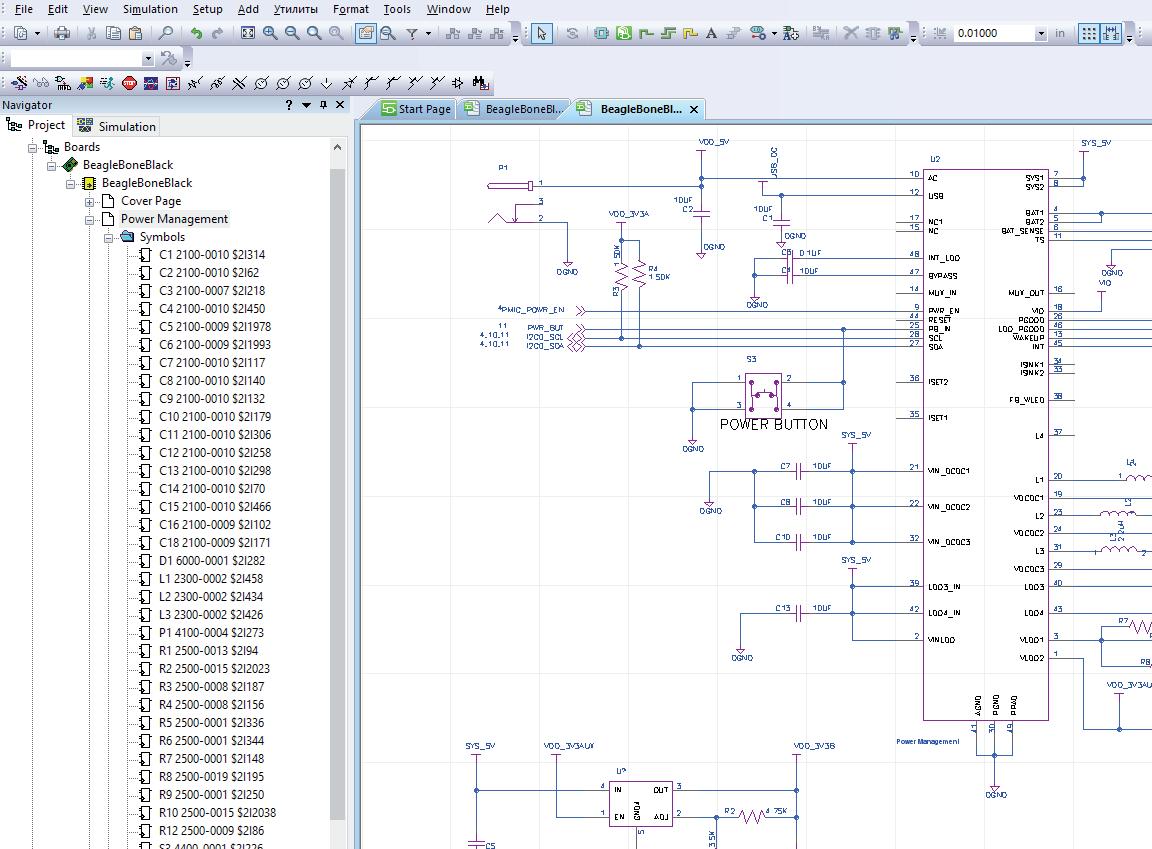Click the Fit All view icon
The height and width of the screenshot is (849, 1152).
(x=248, y=33)
